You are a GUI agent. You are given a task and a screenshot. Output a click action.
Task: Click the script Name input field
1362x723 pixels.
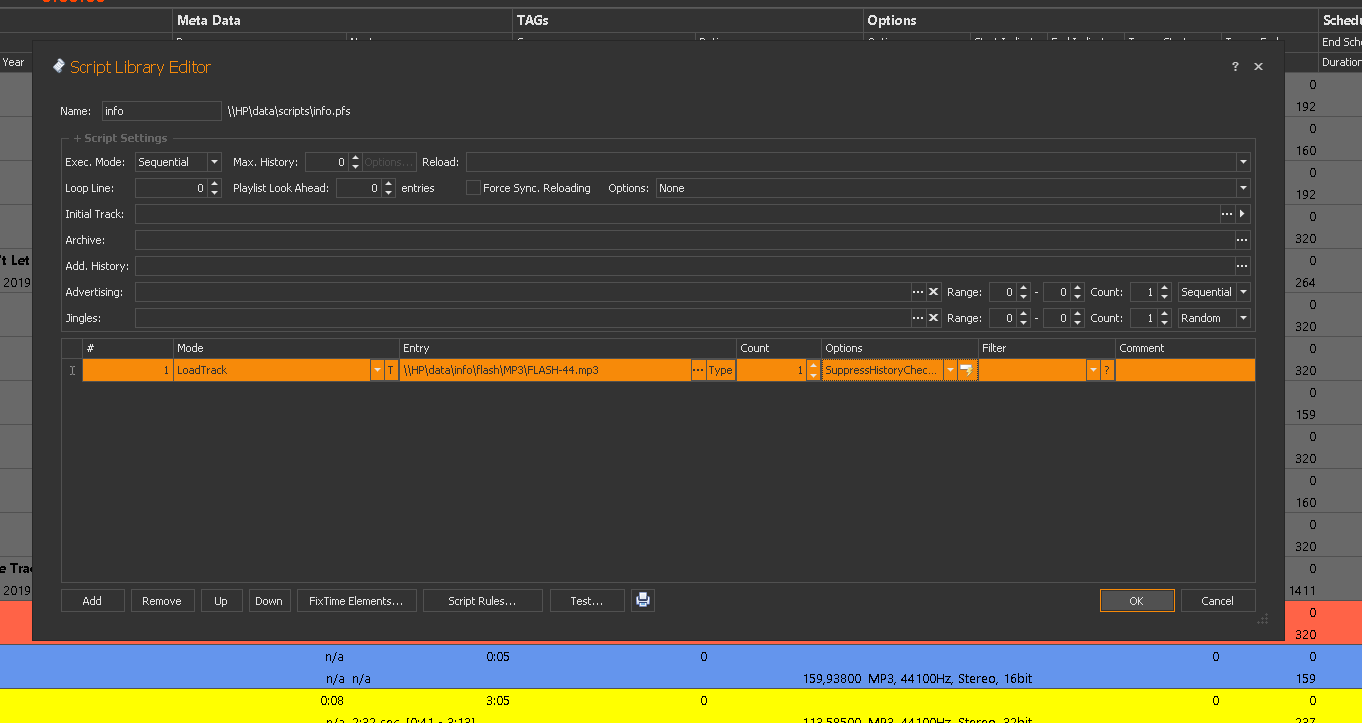161,111
